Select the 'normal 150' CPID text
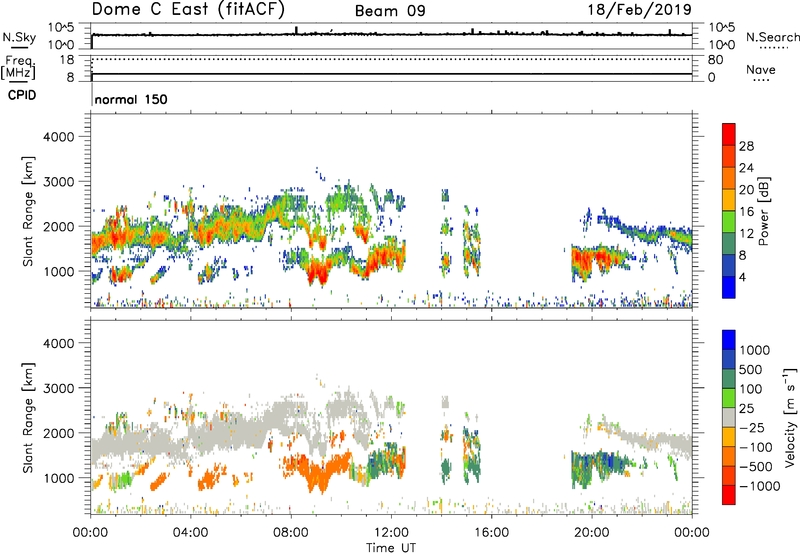This screenshot has height=554, width=800. tap(131, 99)
